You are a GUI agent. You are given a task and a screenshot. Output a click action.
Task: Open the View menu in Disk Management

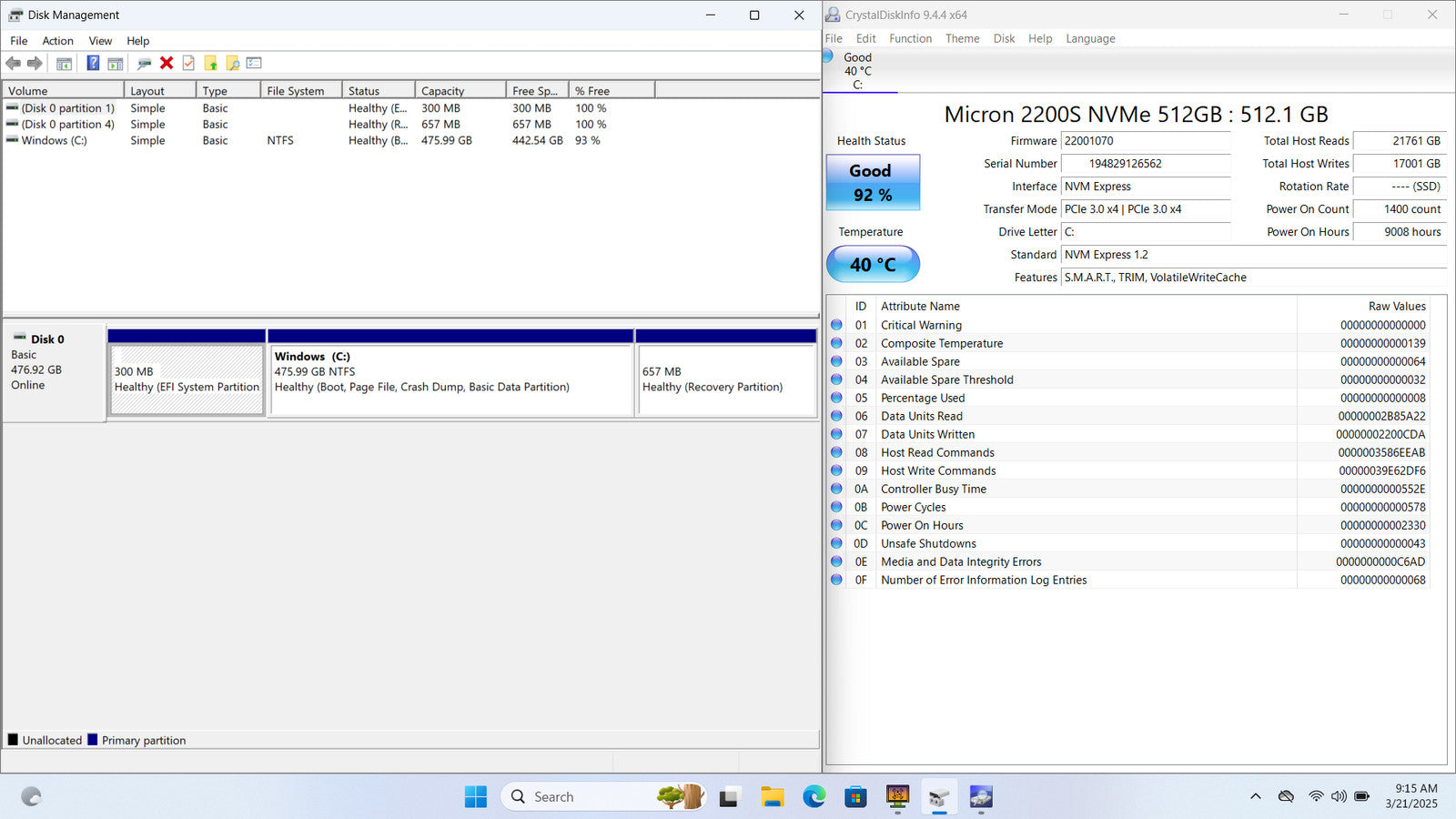click(x=100, y=41)
